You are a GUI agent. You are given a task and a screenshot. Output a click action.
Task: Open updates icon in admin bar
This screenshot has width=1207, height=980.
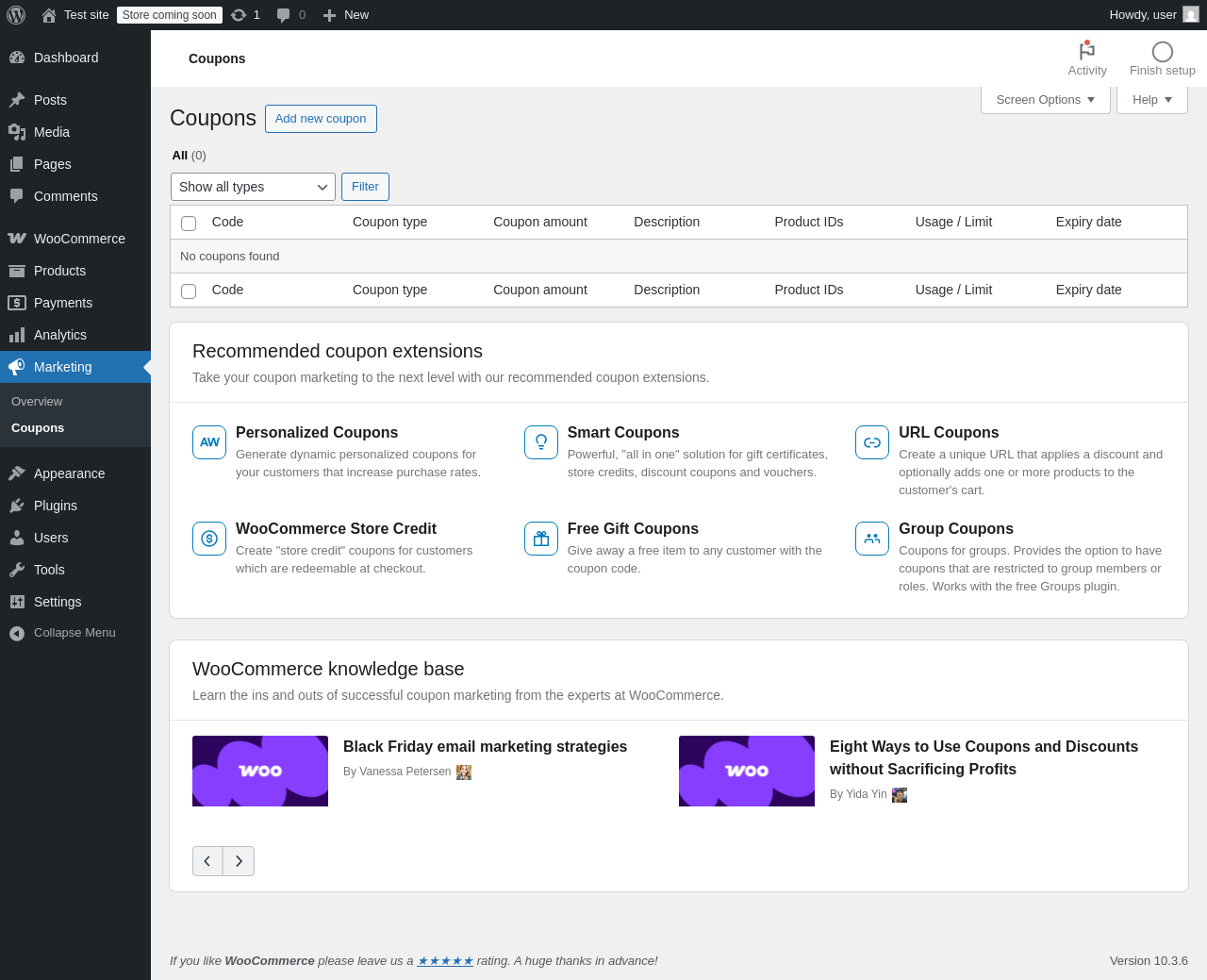coord(240,15)
